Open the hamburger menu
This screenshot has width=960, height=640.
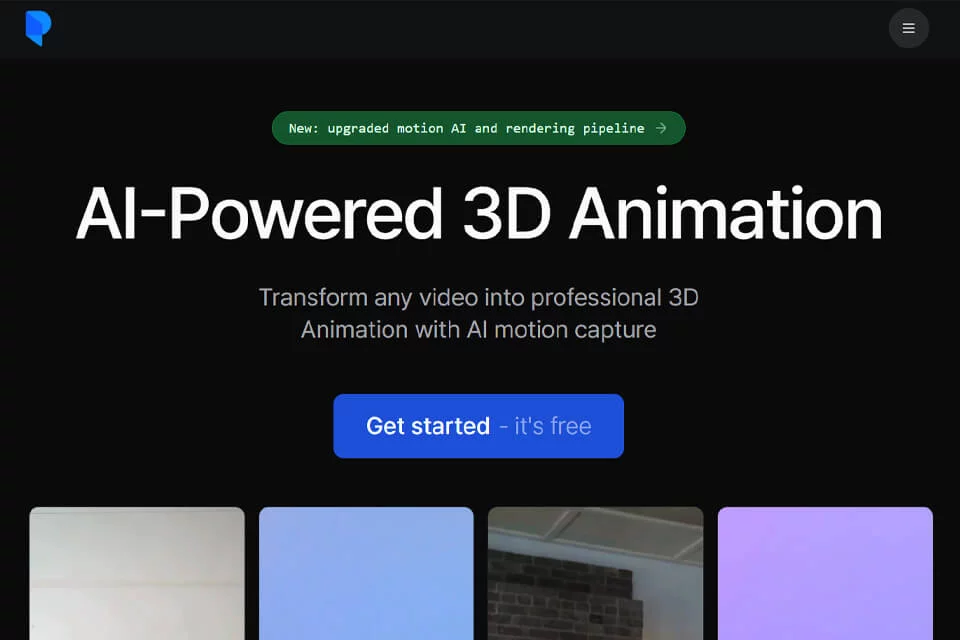pos(909,28)
